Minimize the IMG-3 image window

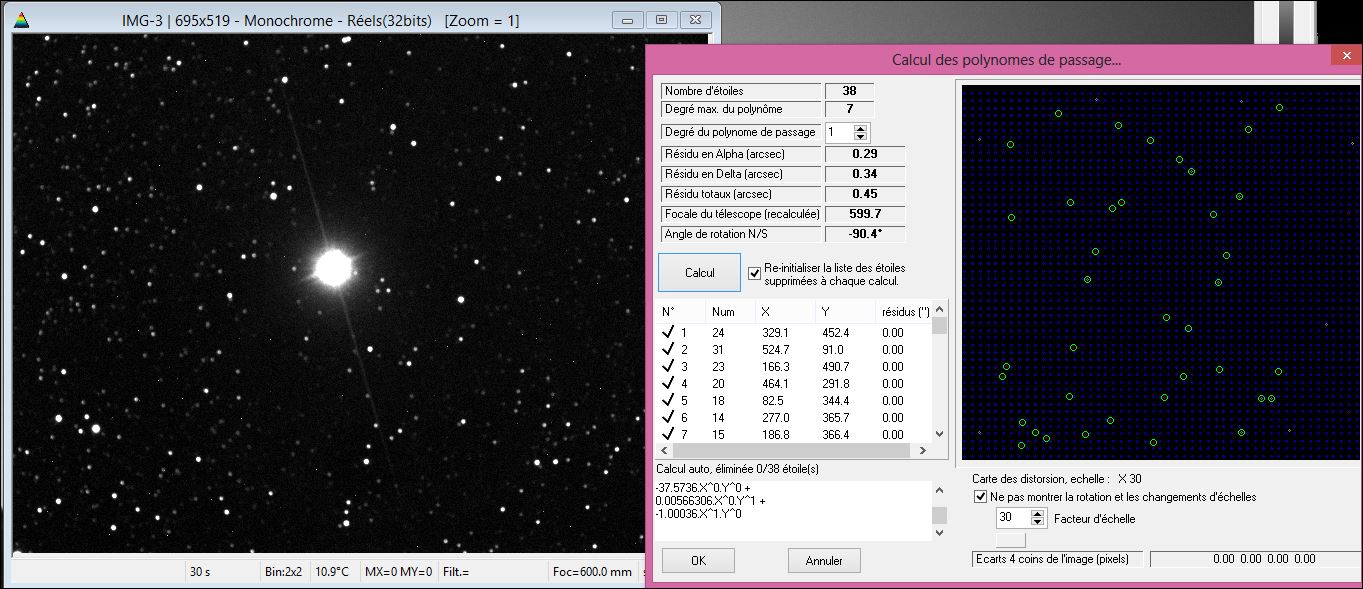tap(627, 20)
